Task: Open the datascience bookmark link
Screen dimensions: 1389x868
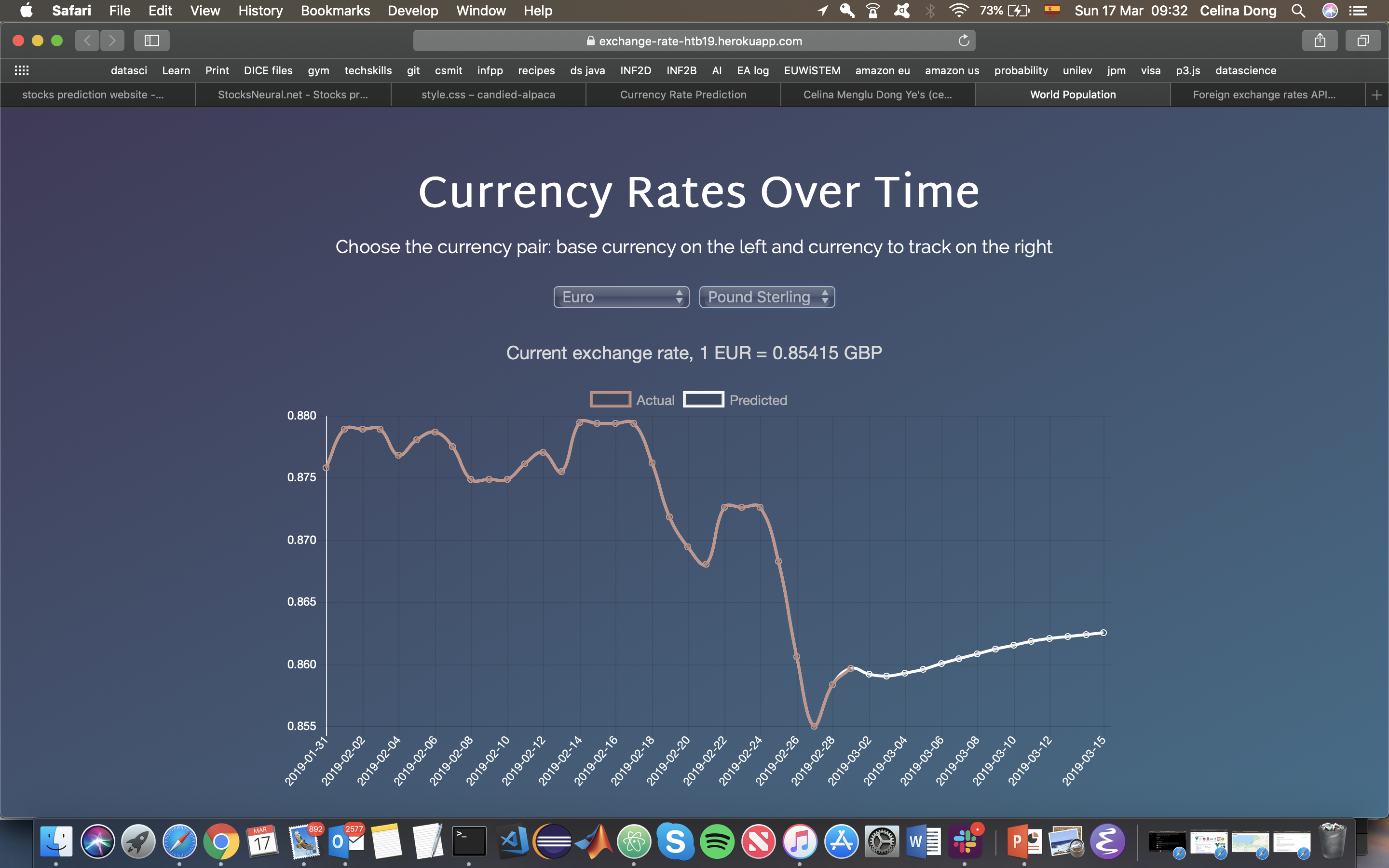Action: [1245, 70]
